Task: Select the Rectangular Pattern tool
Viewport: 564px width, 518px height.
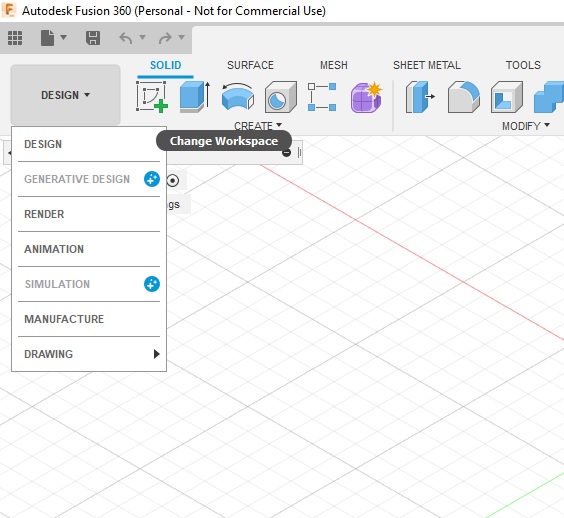Action: [322, 97]
